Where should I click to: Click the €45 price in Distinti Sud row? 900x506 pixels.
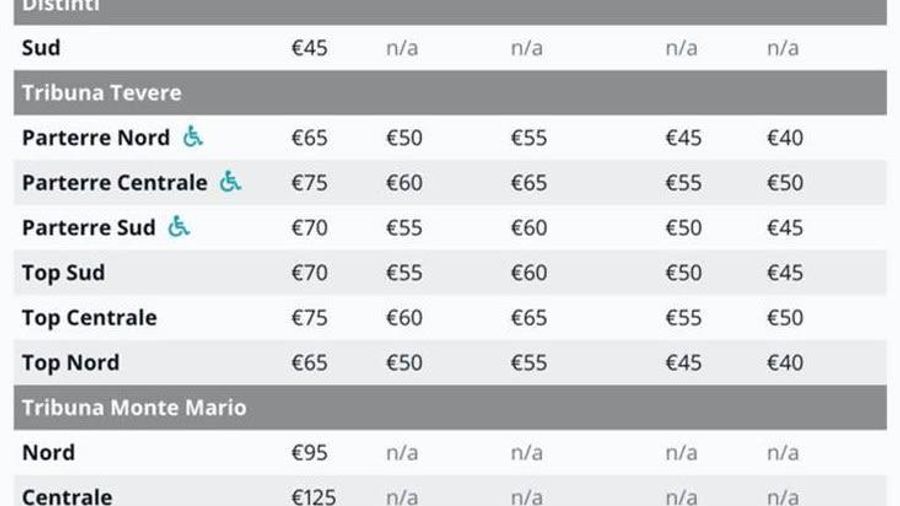(x=309, y=47)
